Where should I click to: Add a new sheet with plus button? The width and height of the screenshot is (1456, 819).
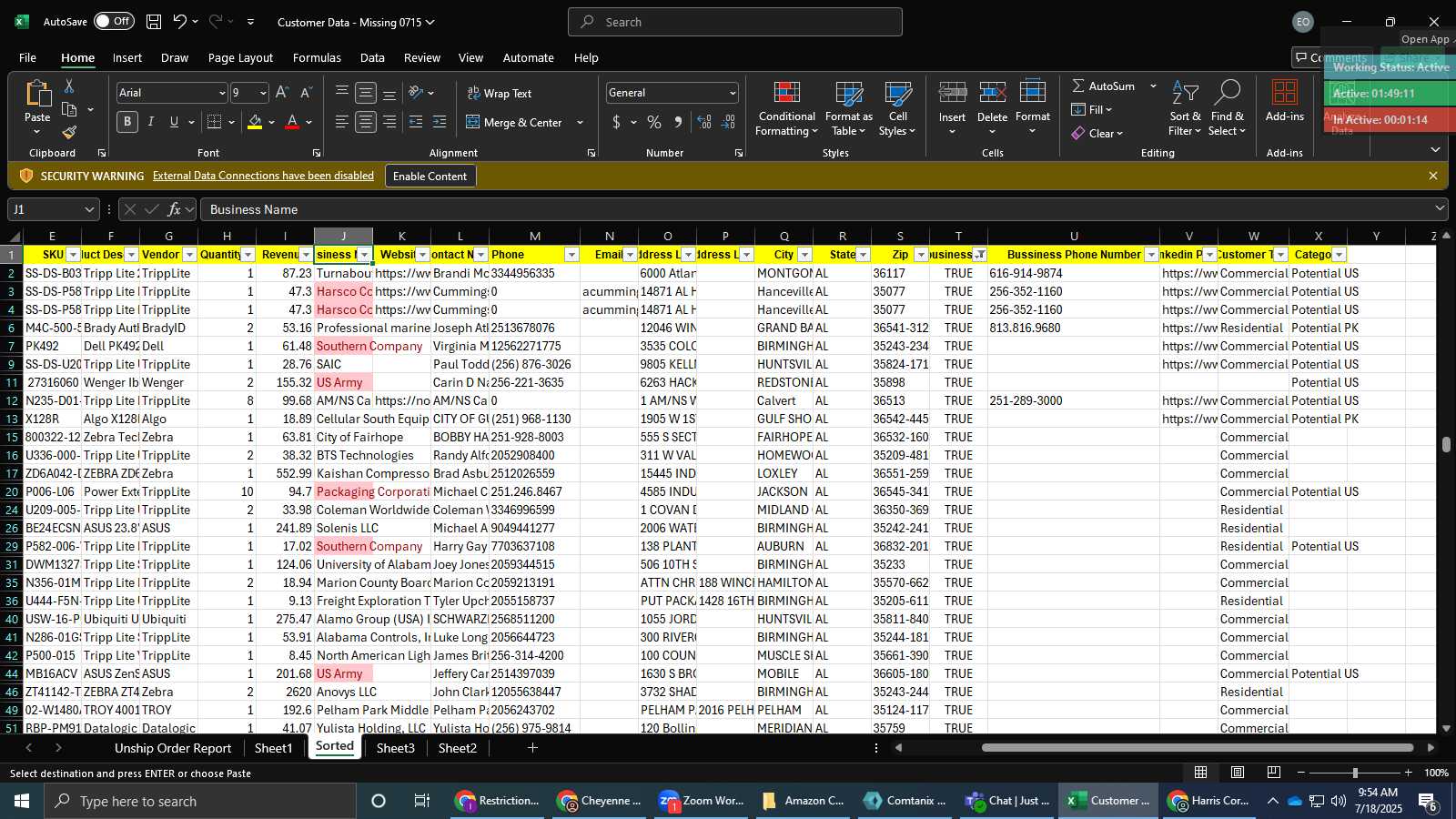coord(532,748)
